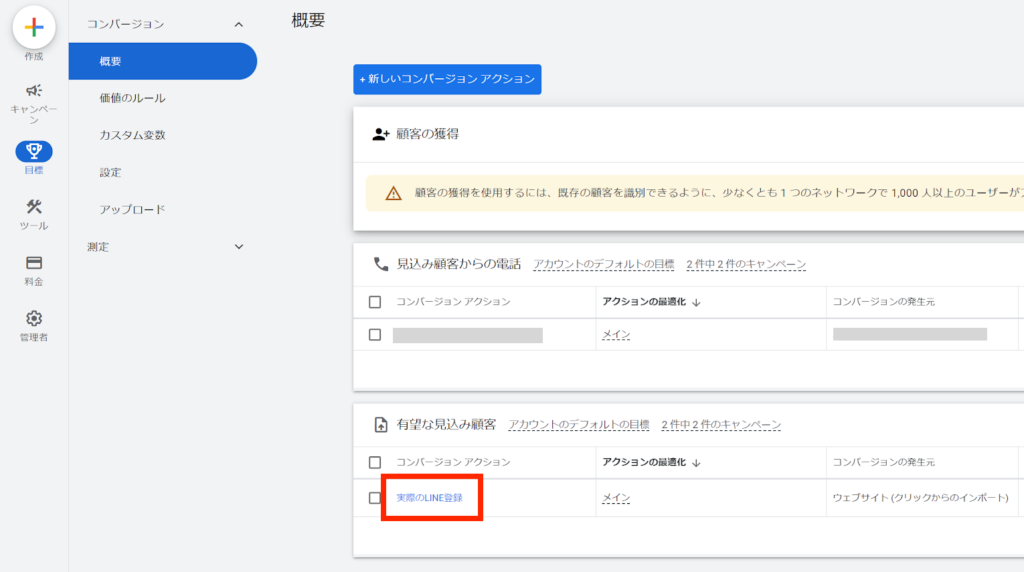The height and width of the screenshot is (572, 1024).
Task: Click the phone icon beside 見込み顧客からの電話
Action: 381,264
